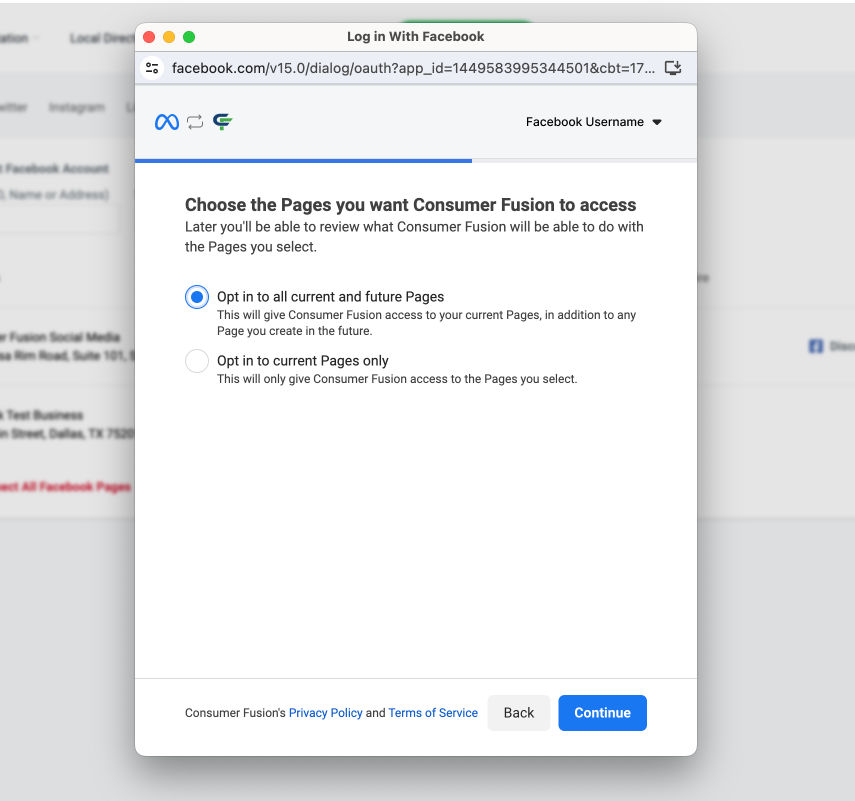Open the Facebook Username dropdown
855x801 pixels.
[x=593, y=122]
